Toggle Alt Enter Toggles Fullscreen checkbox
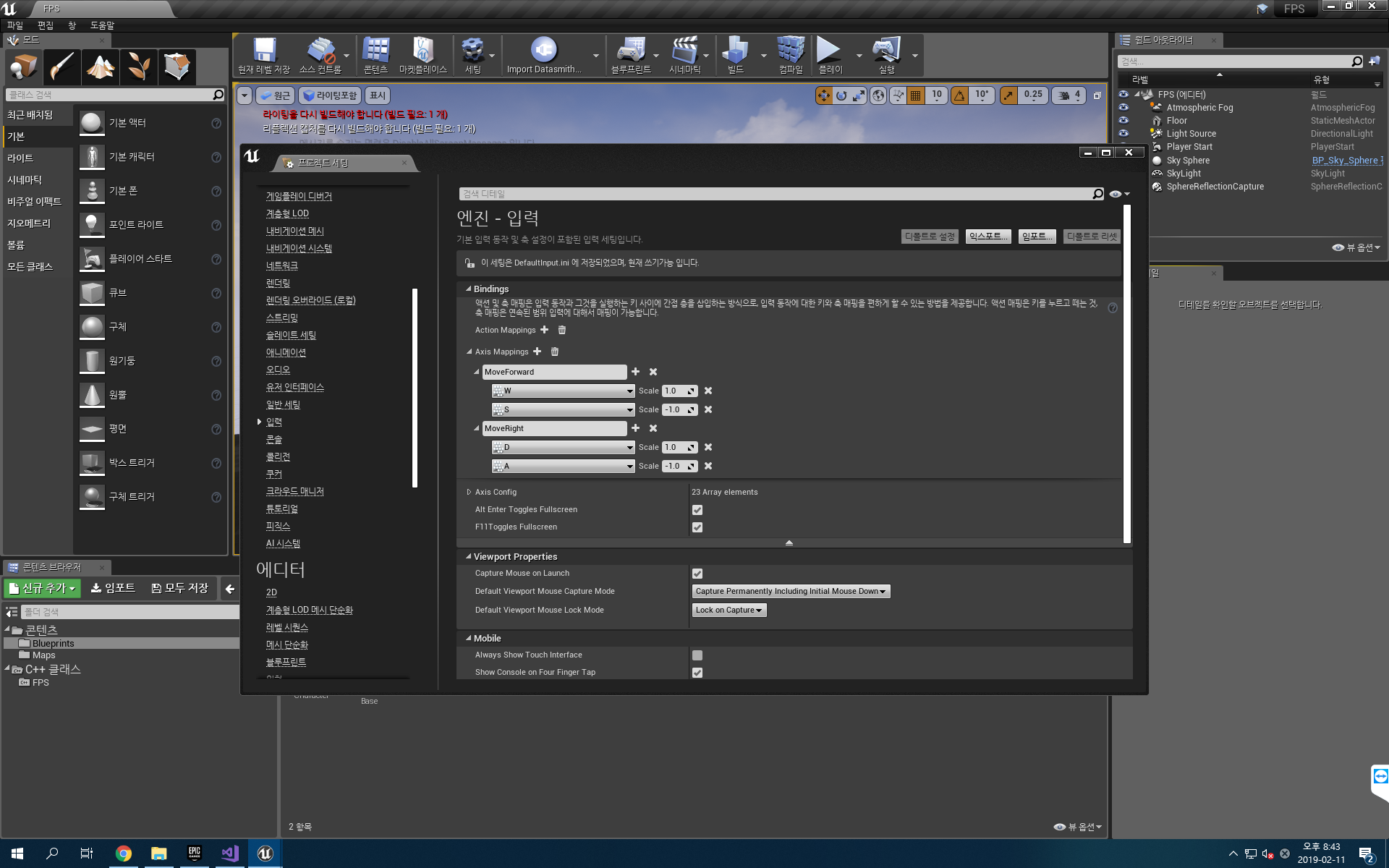 [697, 509]
